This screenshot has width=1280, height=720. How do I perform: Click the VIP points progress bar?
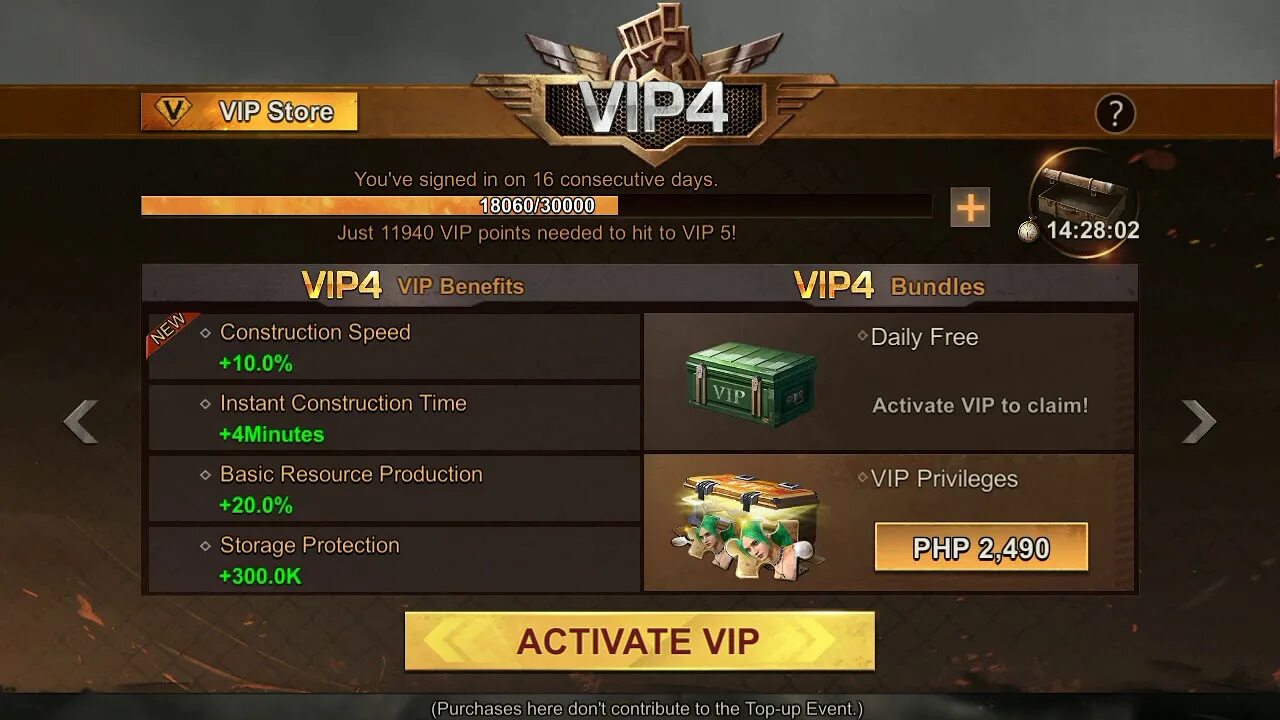[x=536, y=206]
